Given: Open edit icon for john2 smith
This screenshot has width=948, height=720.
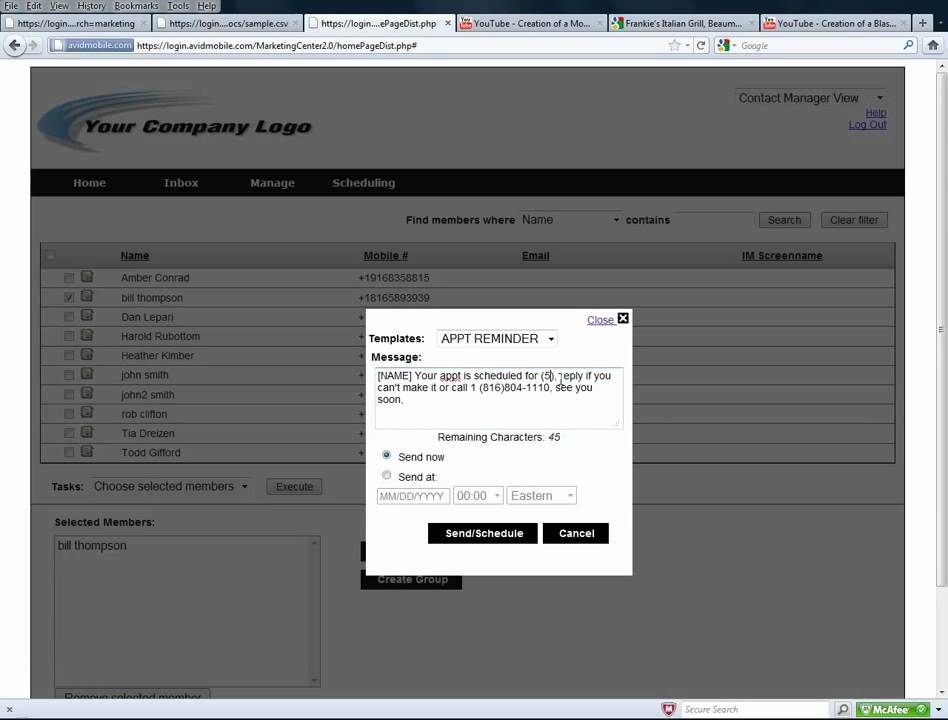Looking at the screenshot, I should tap(87, 393).
